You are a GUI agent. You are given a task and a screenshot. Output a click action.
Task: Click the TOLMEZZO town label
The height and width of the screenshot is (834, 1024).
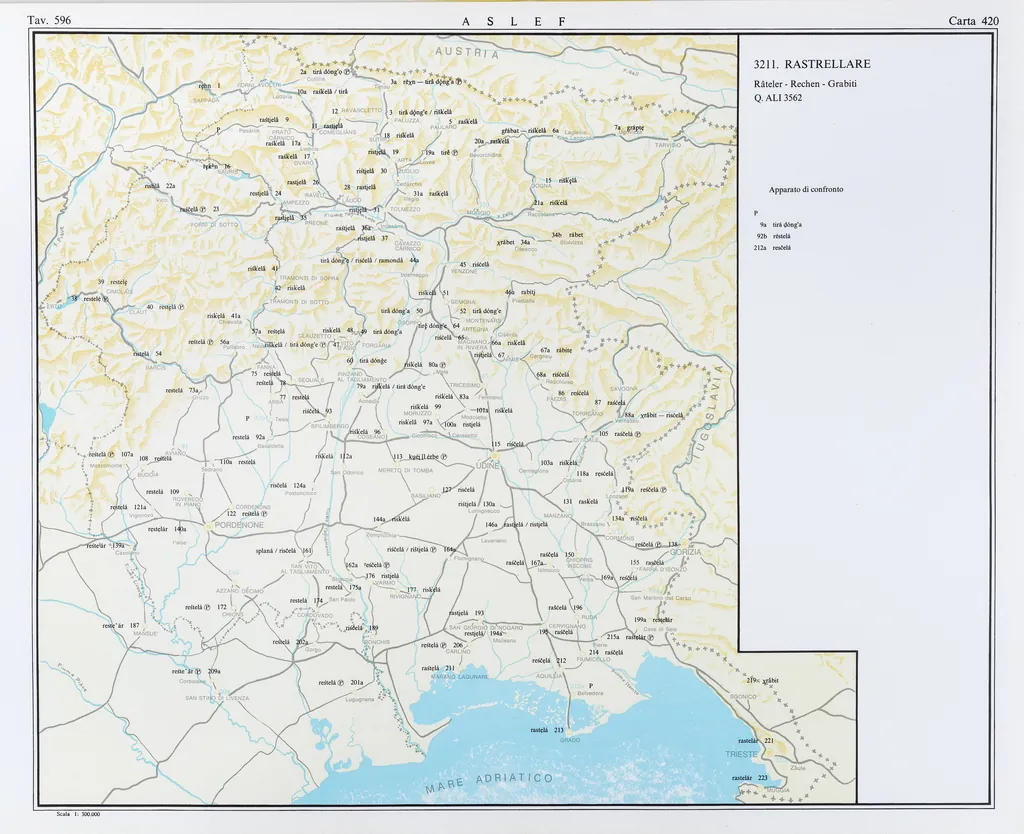405,210
